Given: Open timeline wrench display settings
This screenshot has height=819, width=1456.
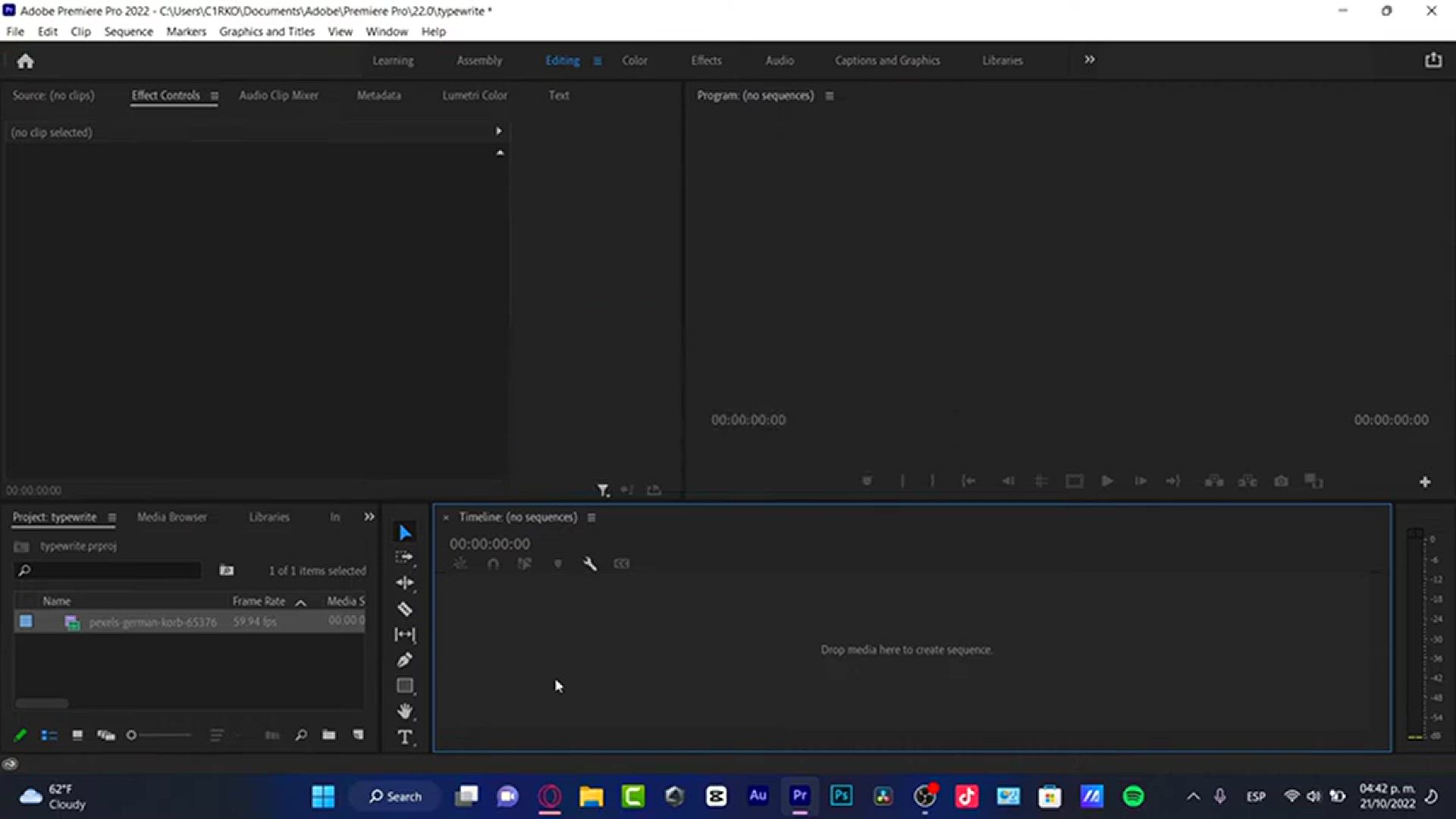Looking at the screenshot, I should (590, 563).
